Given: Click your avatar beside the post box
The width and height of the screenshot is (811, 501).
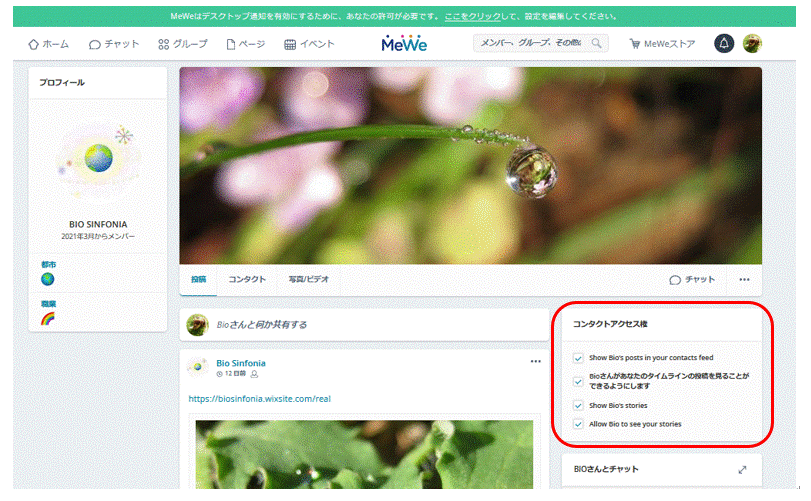Looking at the screenshot, I should (197, 325).
